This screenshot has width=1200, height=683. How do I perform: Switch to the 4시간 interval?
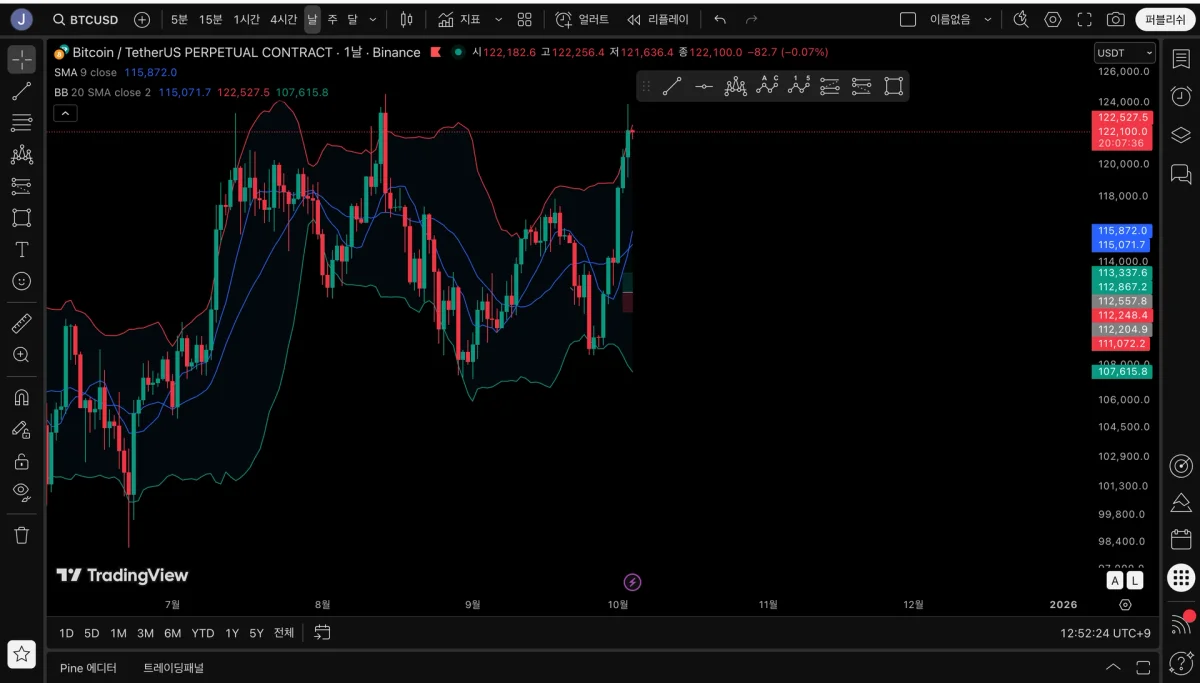pyautogui.click(x=283, y=20)
